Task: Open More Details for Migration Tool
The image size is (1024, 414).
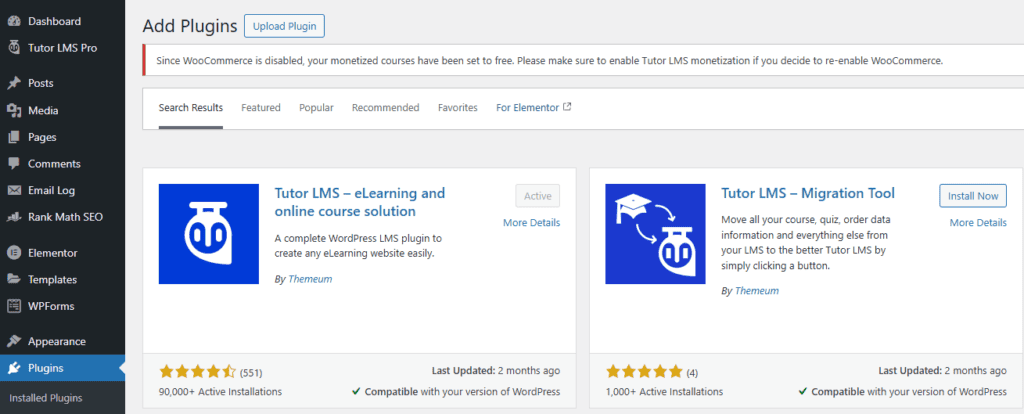Action: coord(978,223)
